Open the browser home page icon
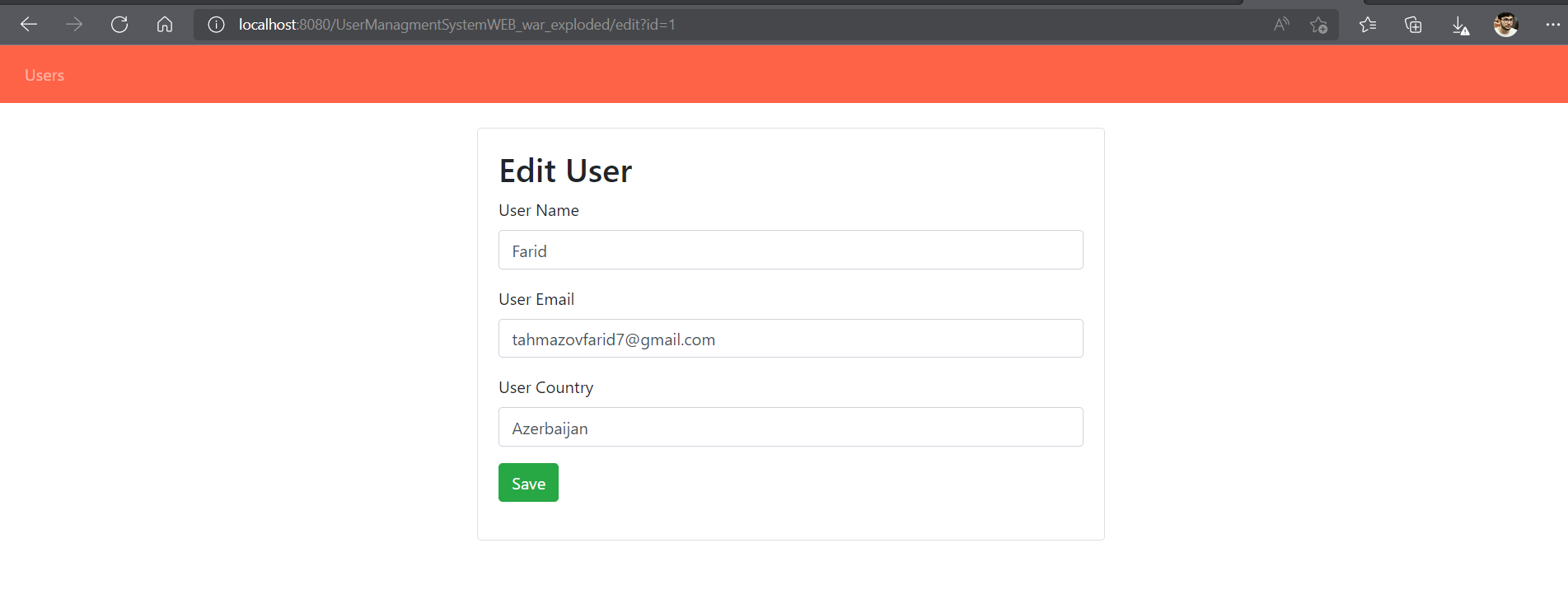 pyautogui.click(x=165, y=25)
